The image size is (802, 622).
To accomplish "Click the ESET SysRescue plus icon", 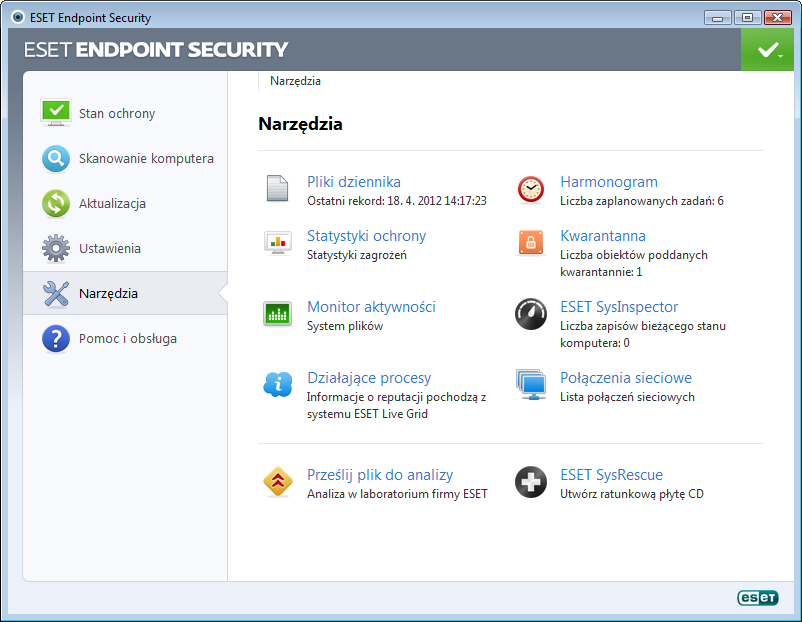I will pos(531,482).
